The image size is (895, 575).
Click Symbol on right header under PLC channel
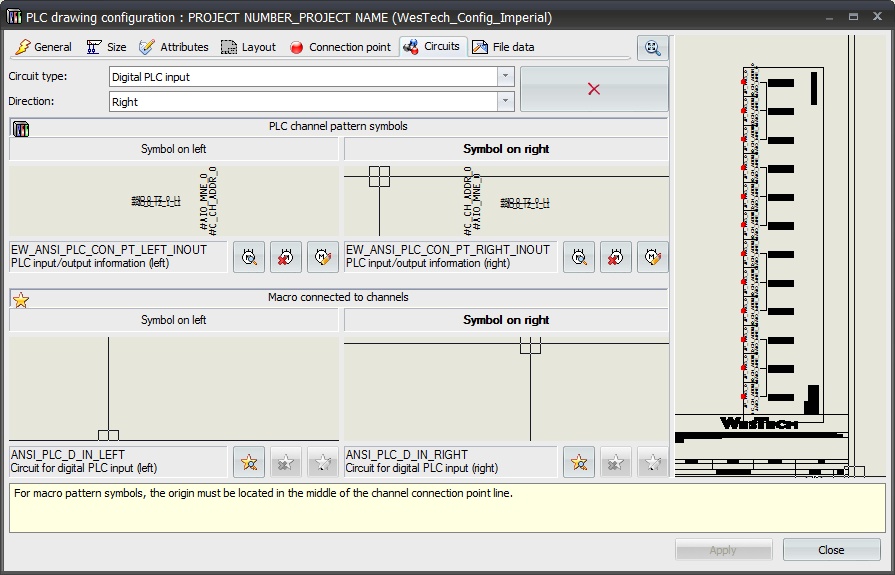coord(506,149)
